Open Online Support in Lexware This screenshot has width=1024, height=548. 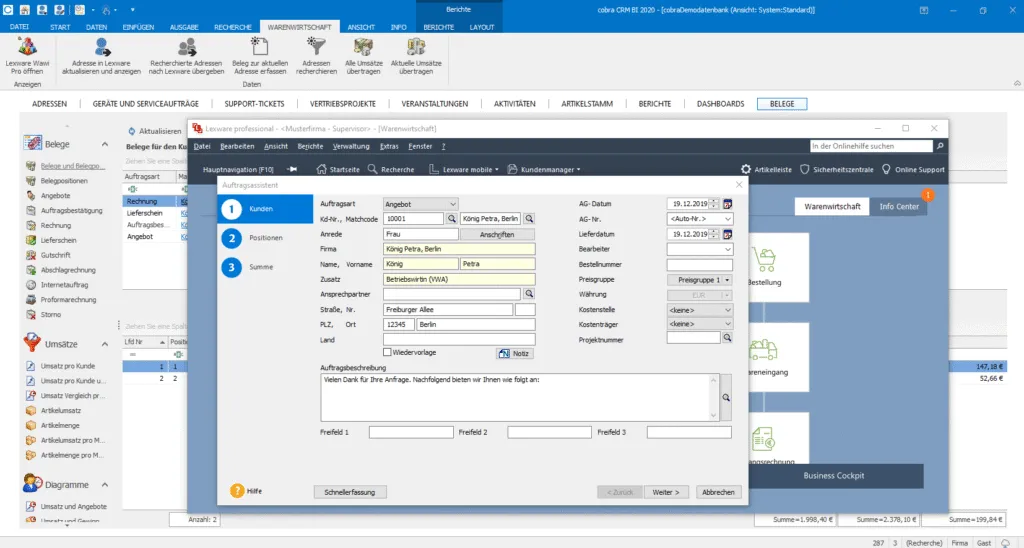tap(913, 169)
